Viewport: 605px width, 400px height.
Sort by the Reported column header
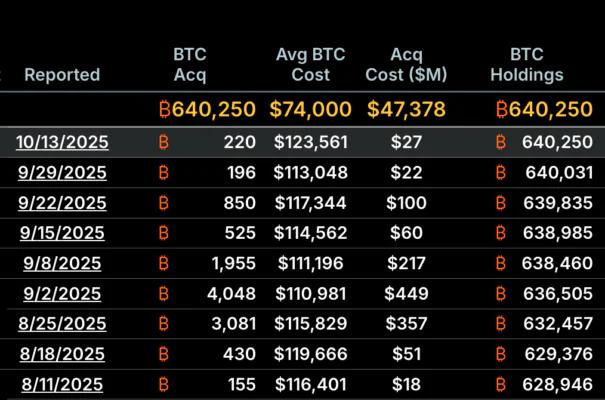click(x=62, y=75)
